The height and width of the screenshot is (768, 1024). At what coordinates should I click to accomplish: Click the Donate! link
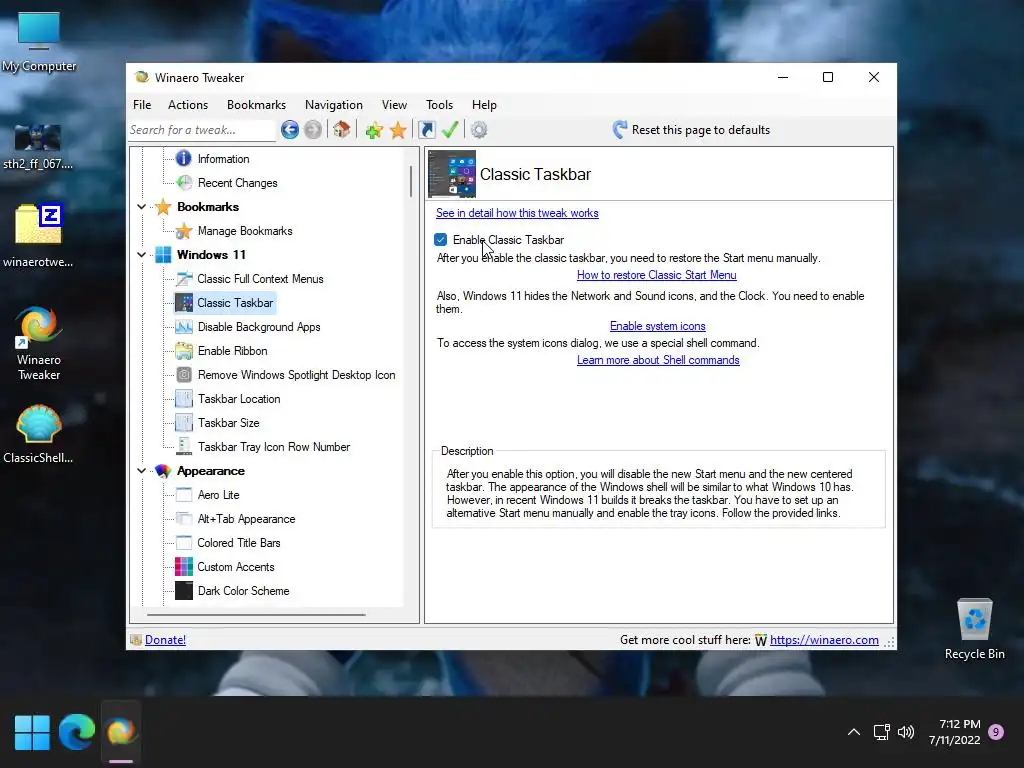(165, 640)
